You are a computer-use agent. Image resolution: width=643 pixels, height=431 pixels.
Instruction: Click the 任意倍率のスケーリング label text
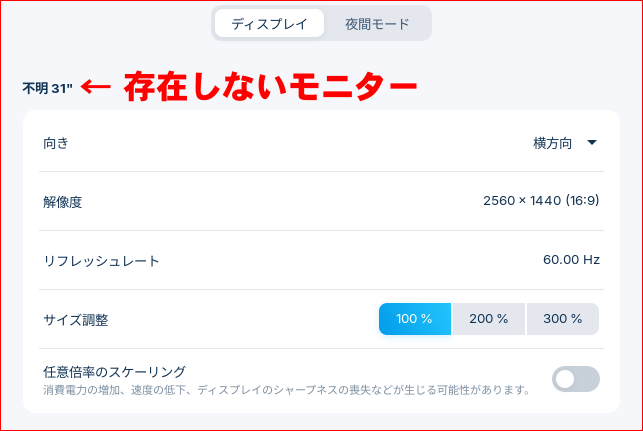tap(115, 372)
